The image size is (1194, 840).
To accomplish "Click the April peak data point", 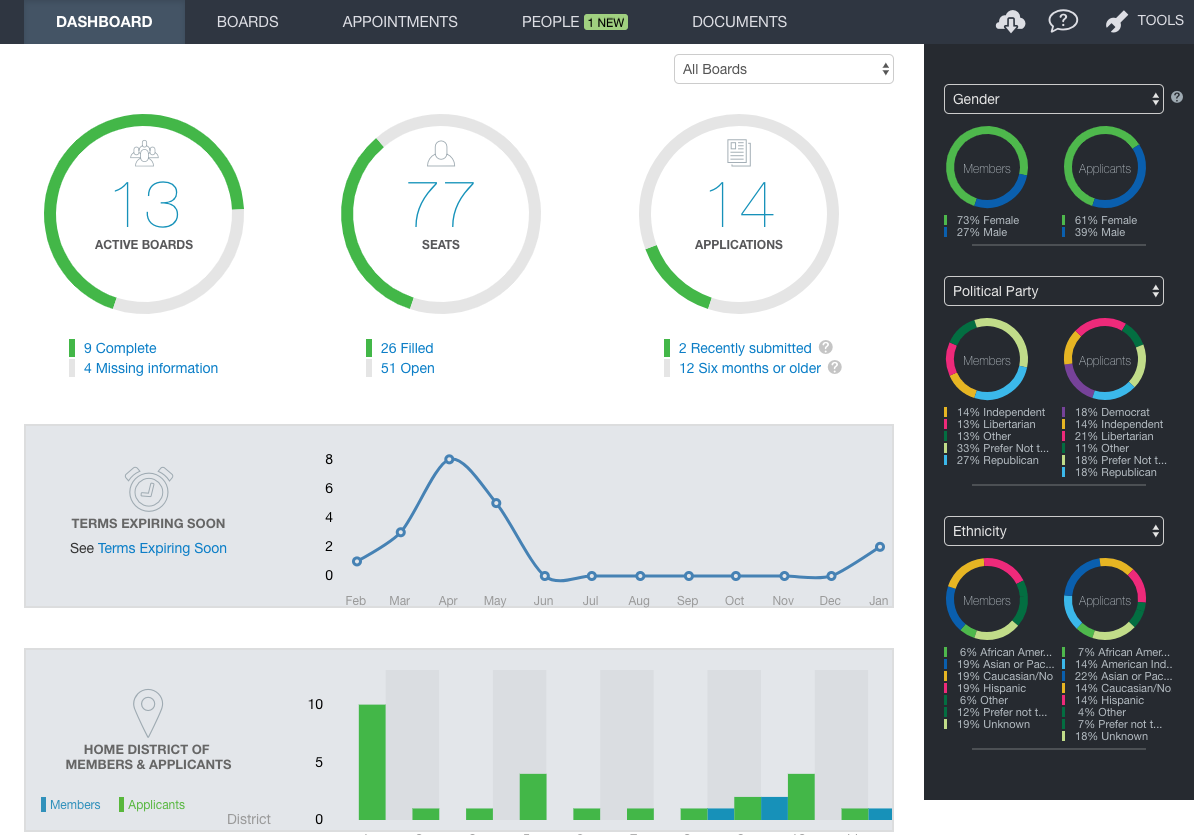I will coord(449,459).
